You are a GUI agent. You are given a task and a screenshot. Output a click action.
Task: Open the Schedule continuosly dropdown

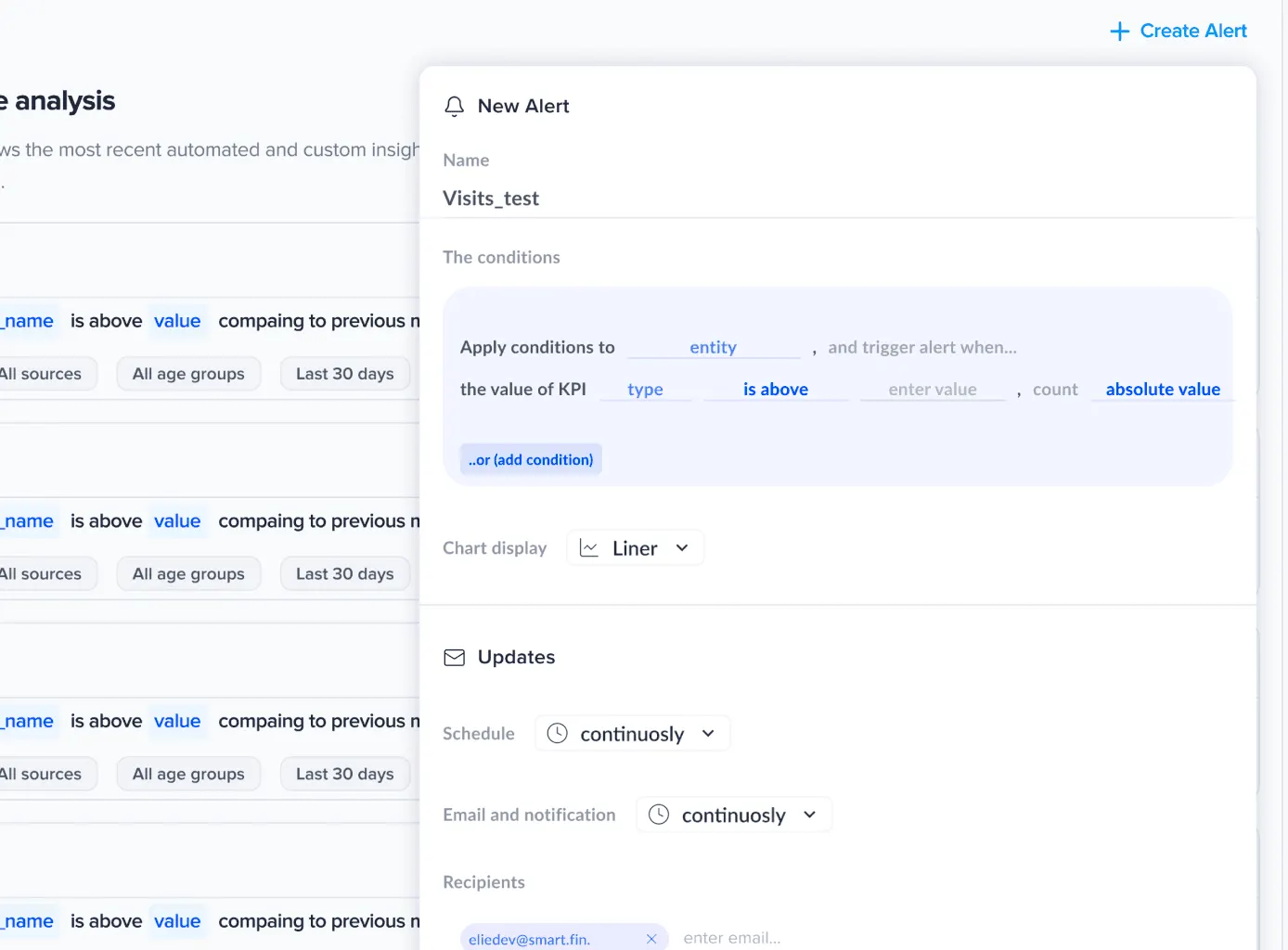coord(633,734)
